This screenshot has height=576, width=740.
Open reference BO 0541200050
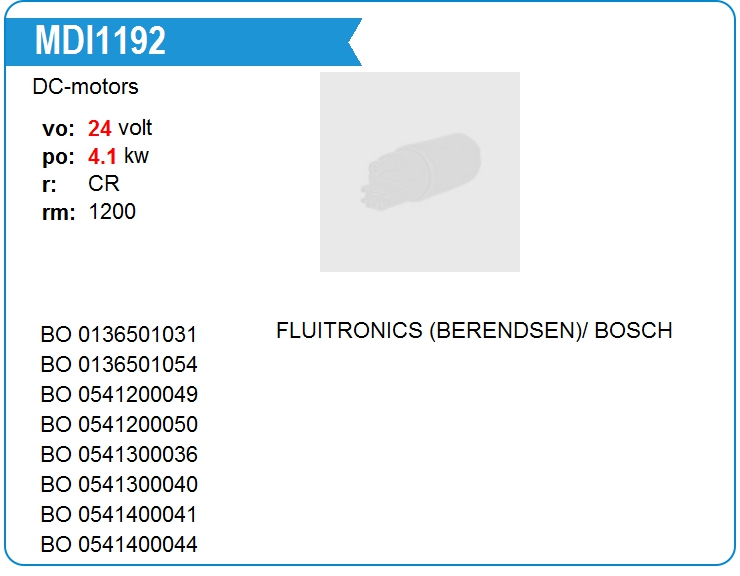click(x=119, y=424)
